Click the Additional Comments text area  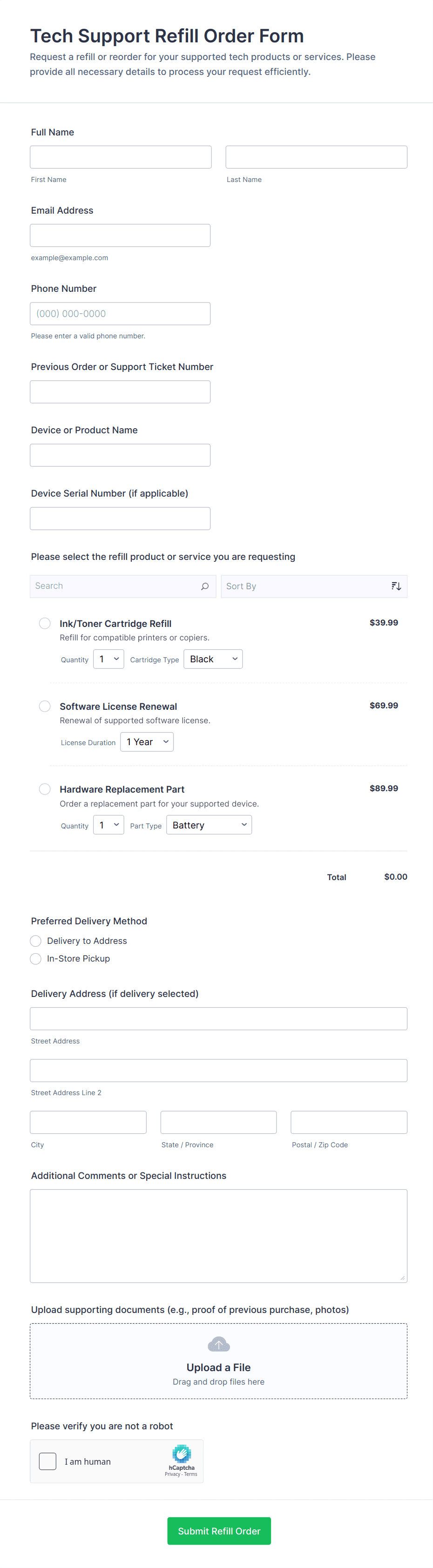[x=219, y=1236]
